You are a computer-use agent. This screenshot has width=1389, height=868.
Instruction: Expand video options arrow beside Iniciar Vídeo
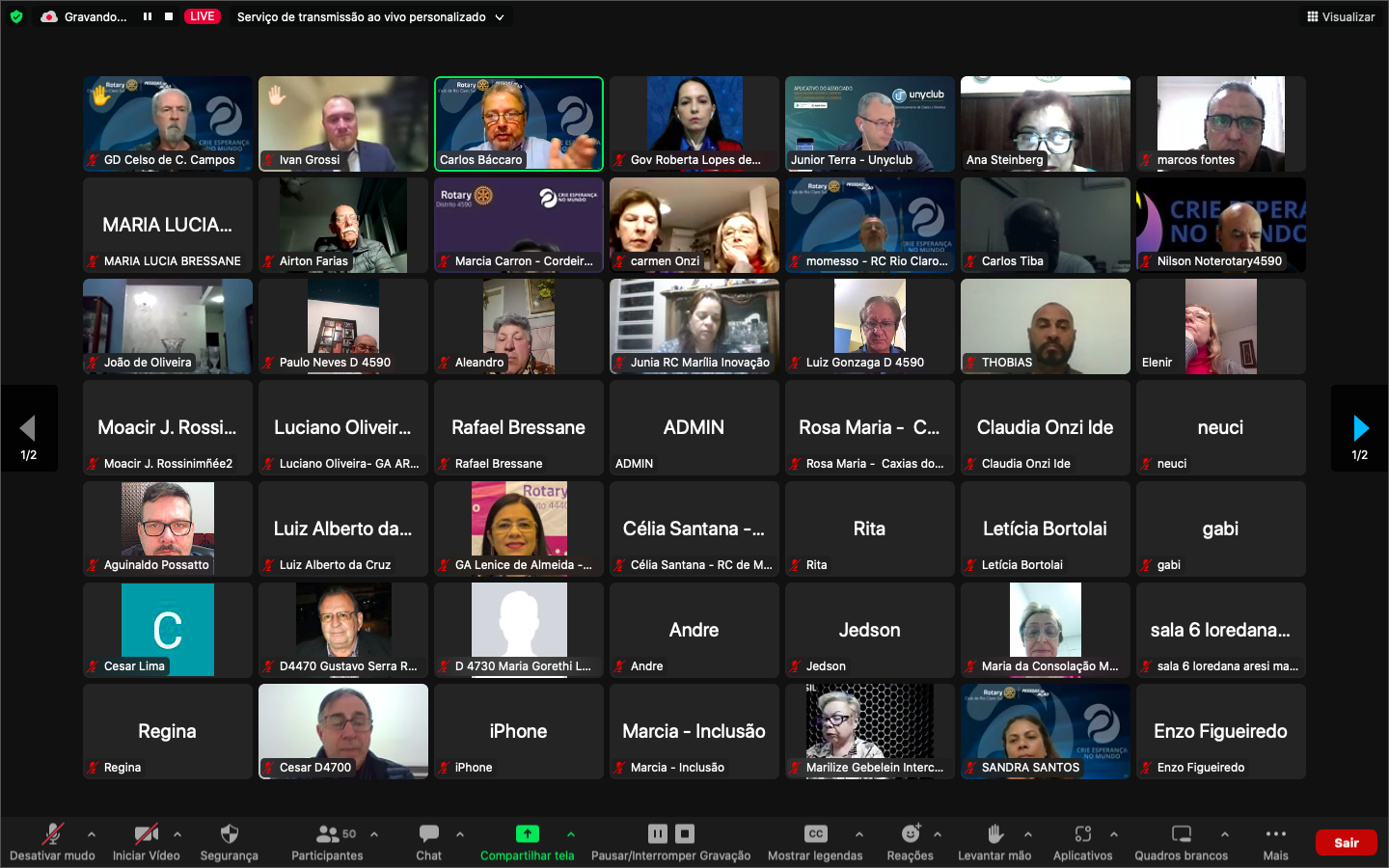click(x=177, y=834)
